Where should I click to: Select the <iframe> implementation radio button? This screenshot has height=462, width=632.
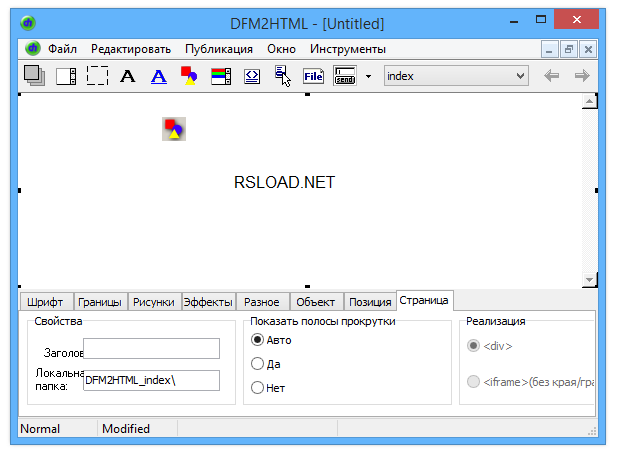coord(473,382)
